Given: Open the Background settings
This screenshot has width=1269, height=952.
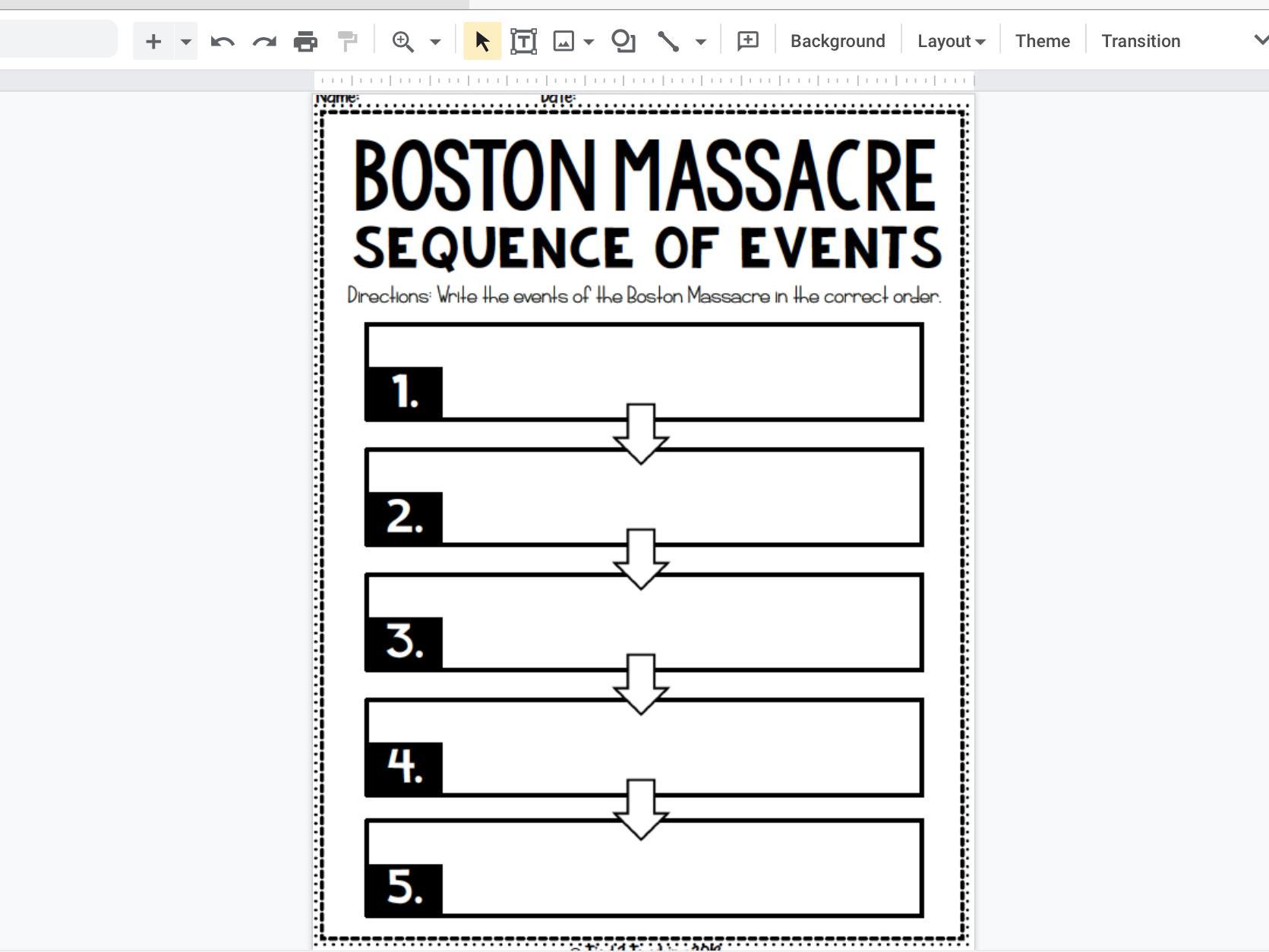Looking at the screenshot, I should tap(838, 41).
